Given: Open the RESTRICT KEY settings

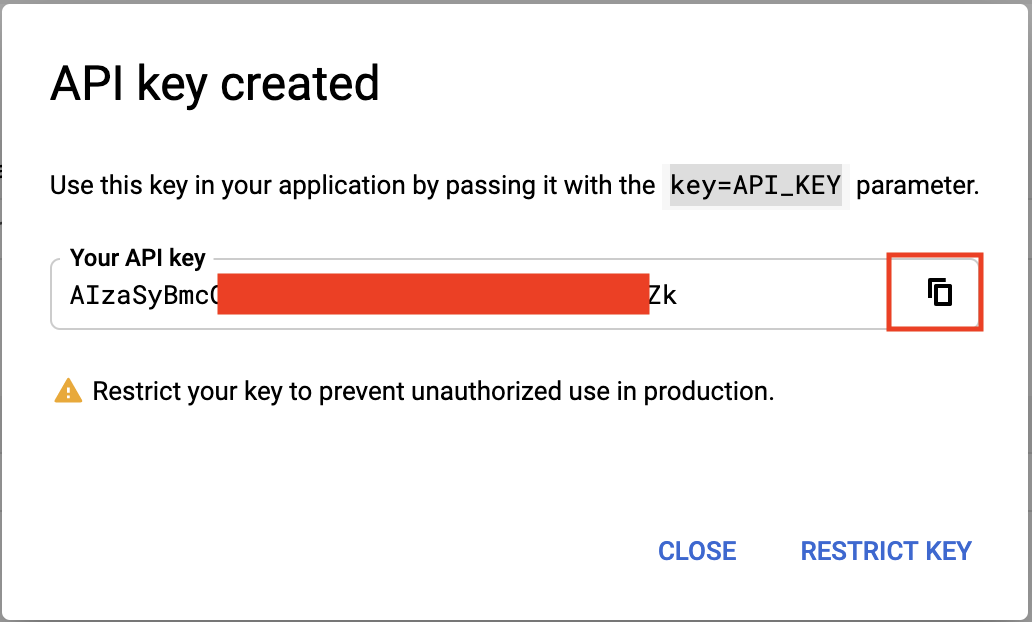Looking at the screenshot, I should tap(886, 551).
